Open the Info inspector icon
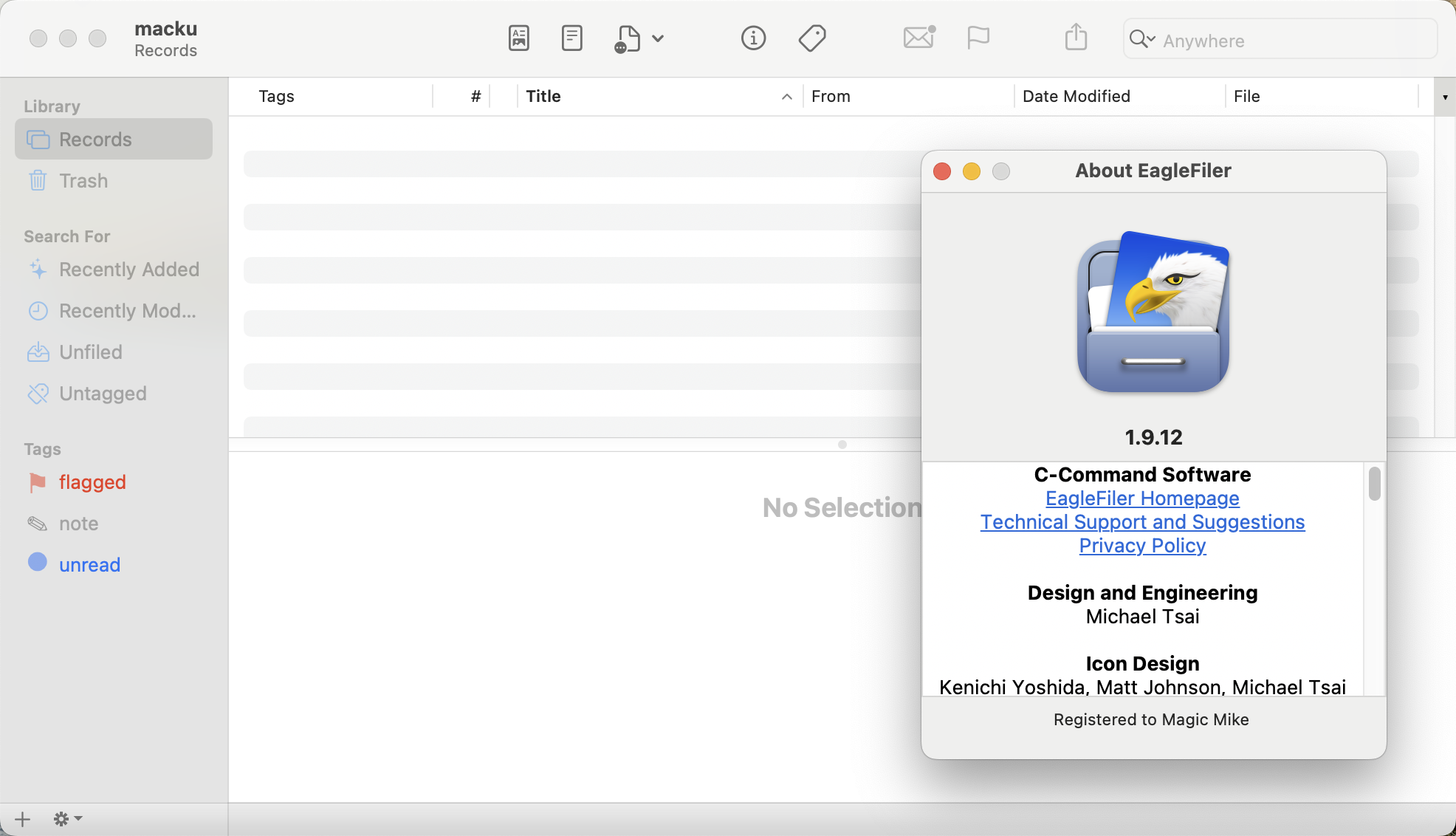This screenshot has width=1456, height=836. point(753,38)
